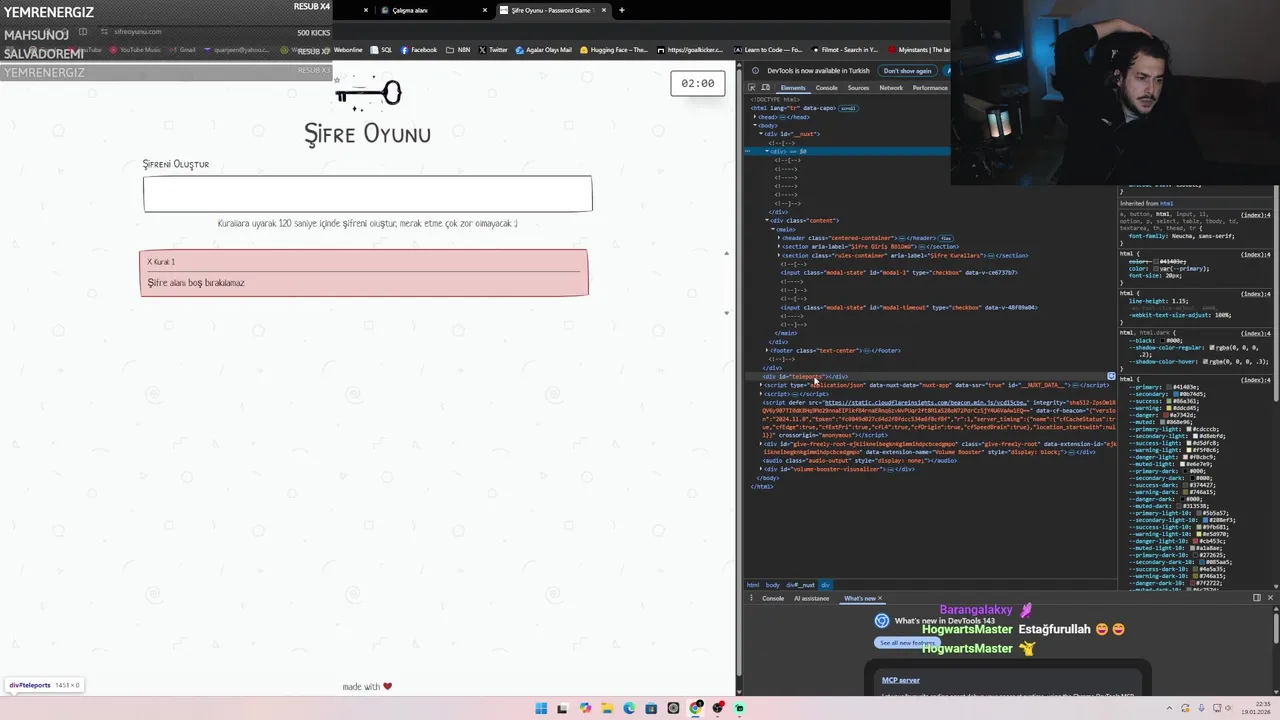This screenshot has width=1280, height=720.
Task: Open the MCP server link
Action: point(900,680)
